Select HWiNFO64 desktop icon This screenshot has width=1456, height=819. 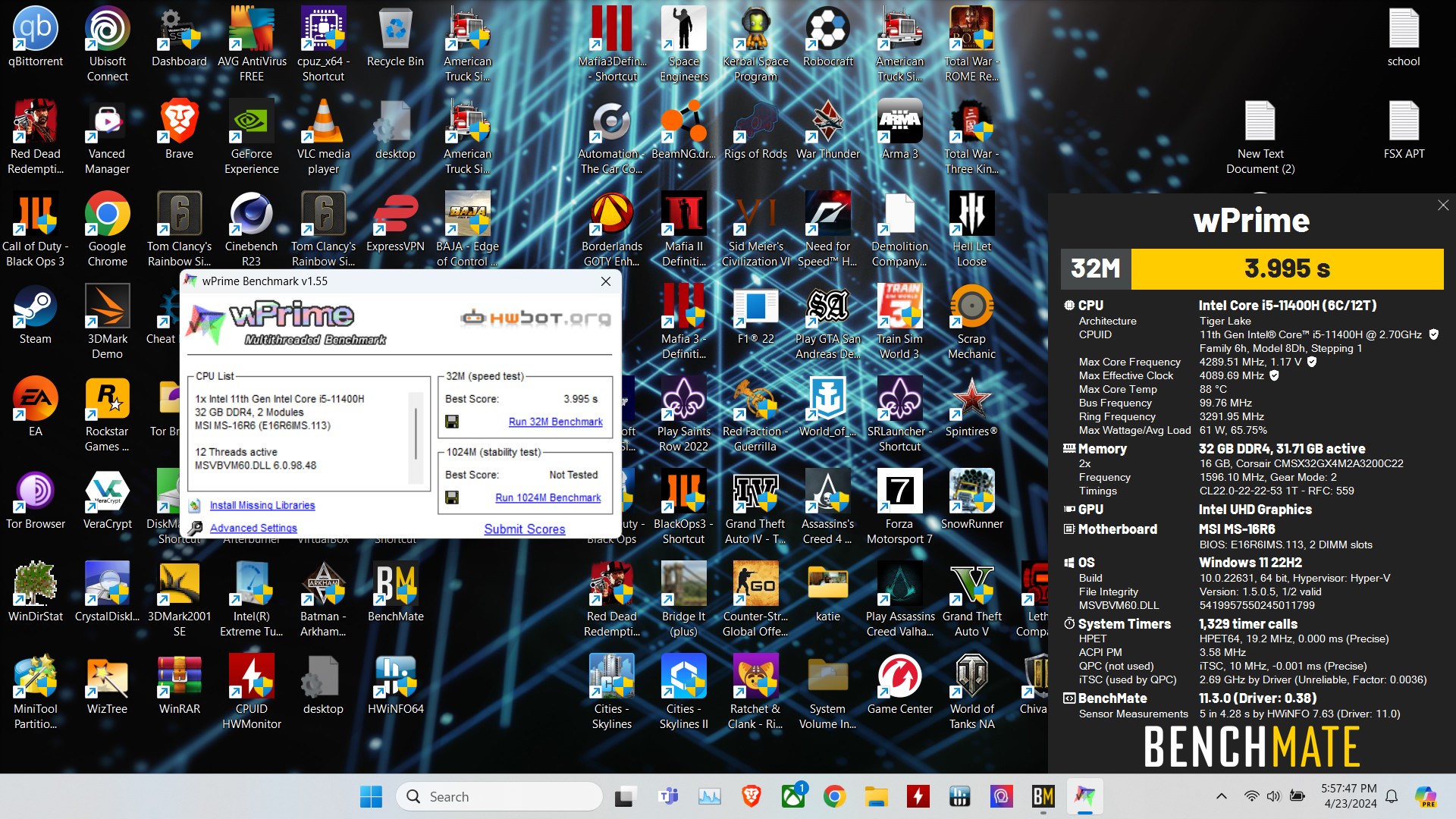click(x=395, y=684)
